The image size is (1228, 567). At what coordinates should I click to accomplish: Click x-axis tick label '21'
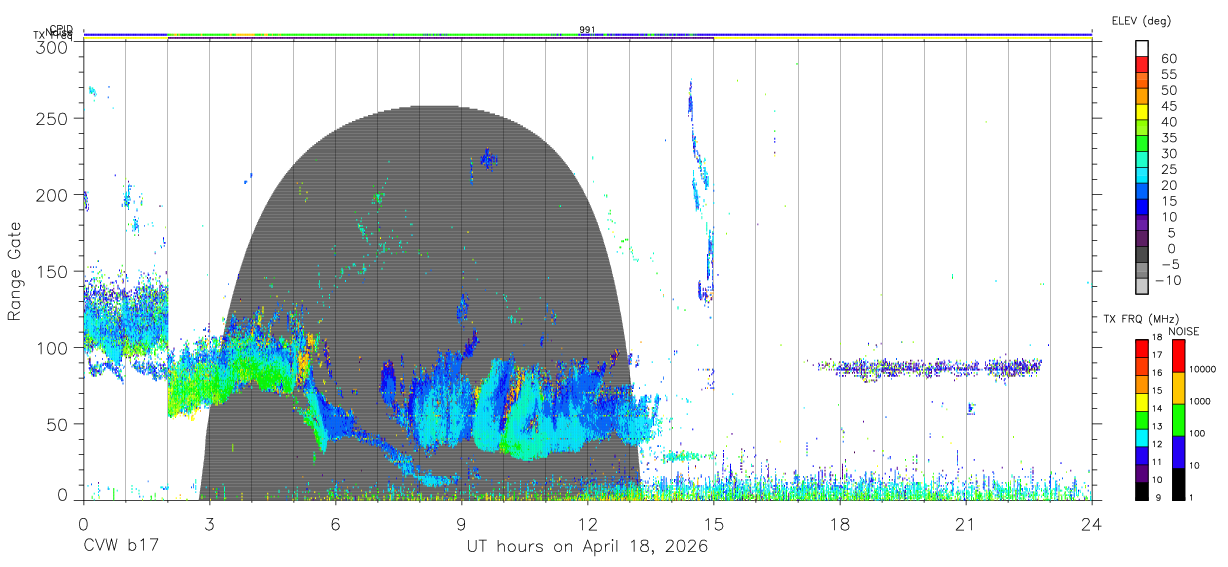coord(965,523)
